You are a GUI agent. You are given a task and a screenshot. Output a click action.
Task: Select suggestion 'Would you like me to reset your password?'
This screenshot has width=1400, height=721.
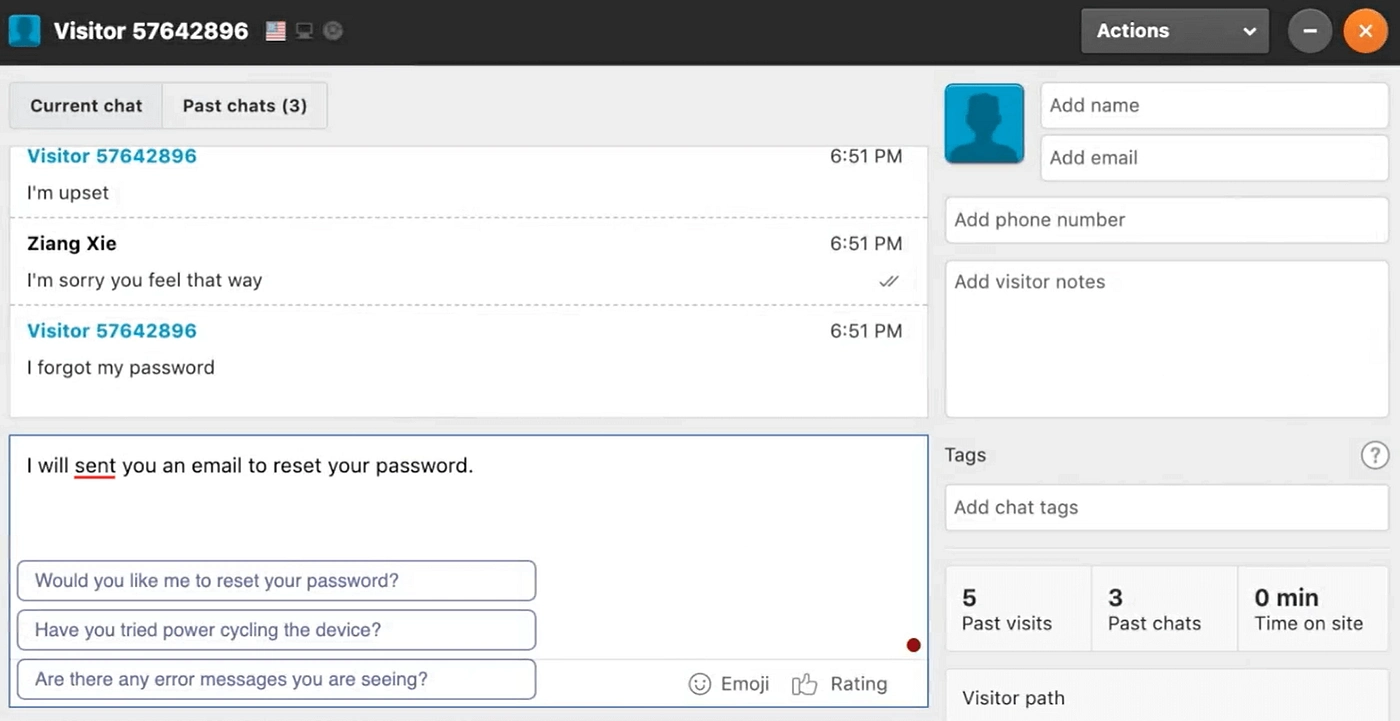pyautogui.click(x=276, y=581)
